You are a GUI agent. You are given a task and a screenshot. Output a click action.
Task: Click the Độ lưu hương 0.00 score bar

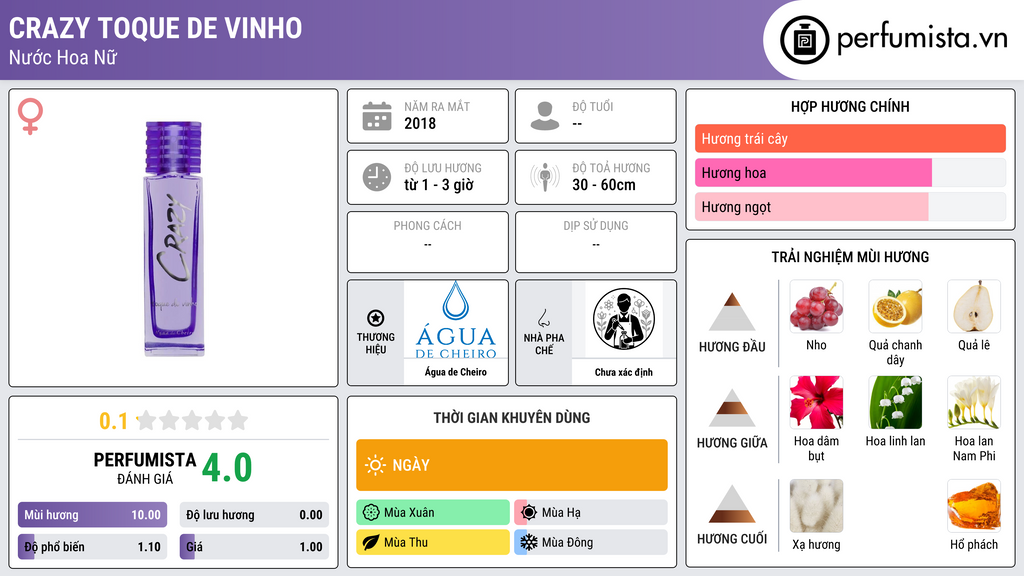click(254, 515)
